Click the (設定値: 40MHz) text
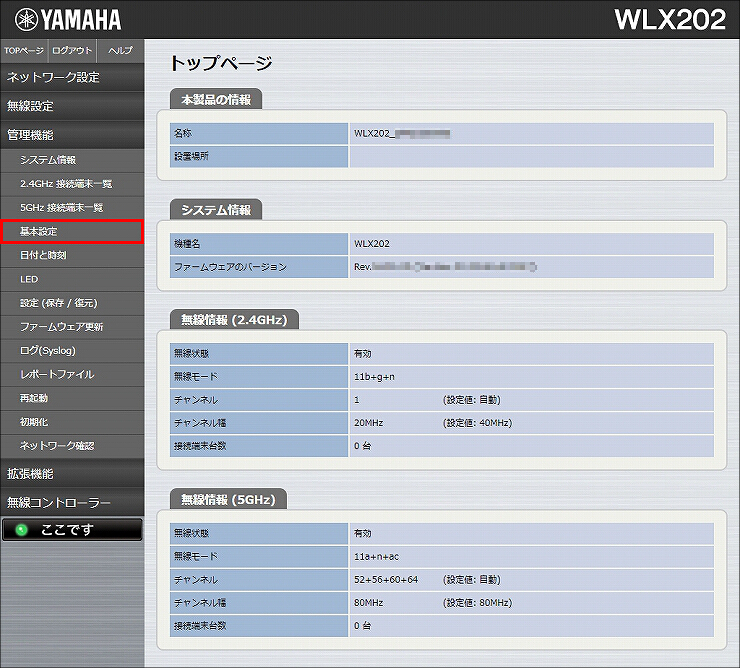740x668 pixels. [477, 423]
